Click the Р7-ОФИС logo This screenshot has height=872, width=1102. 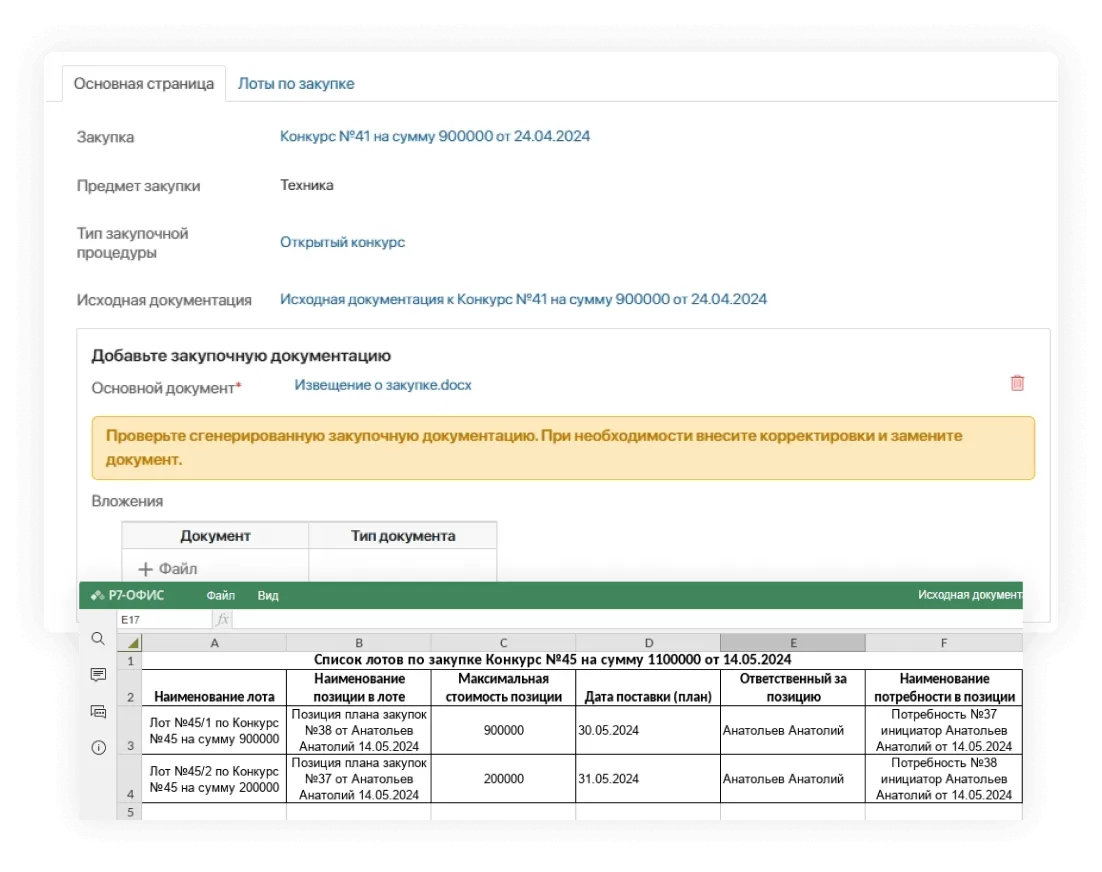(x=128, y=595)
